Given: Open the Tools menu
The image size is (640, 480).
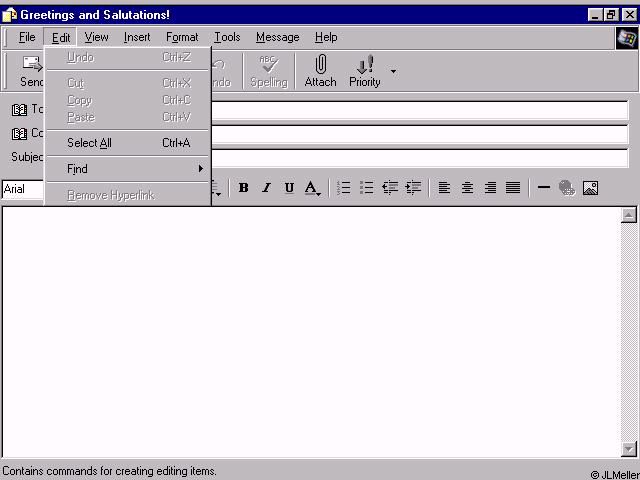Looking at the screenshot, I should coord(227,37).
